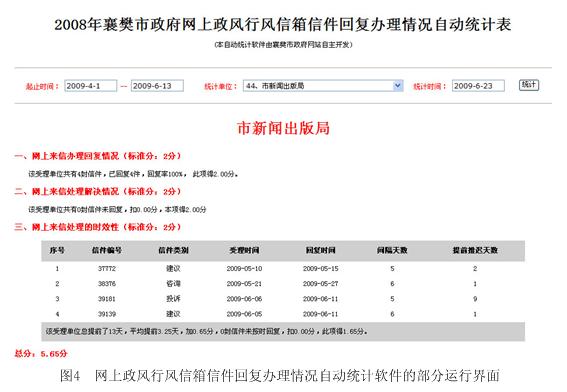Click the 起止时间 label
The image size is (567, 392).
42,86
